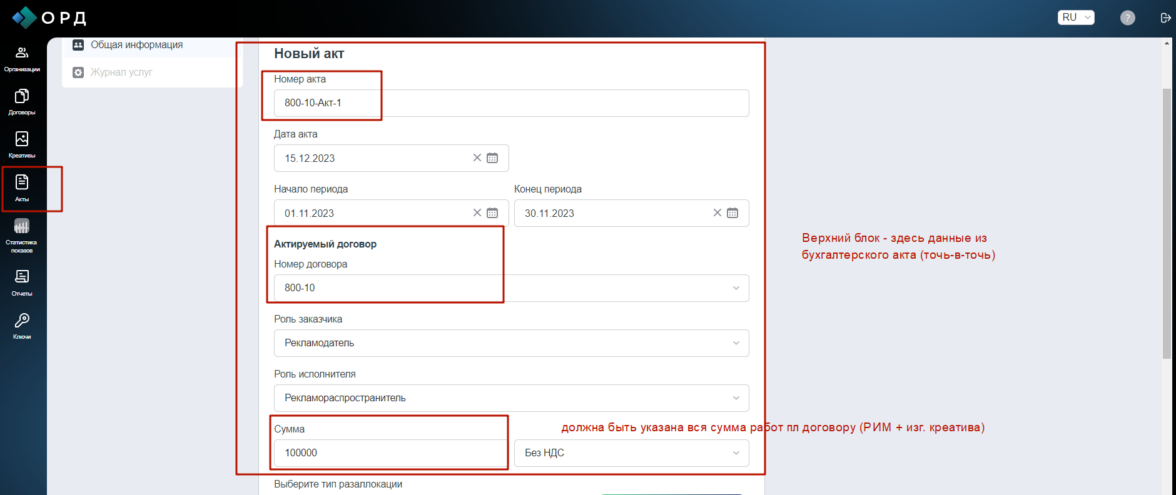Click the Дата акта date field
This screenshot has width=1176, height=495.
click(x=392, y=158)
